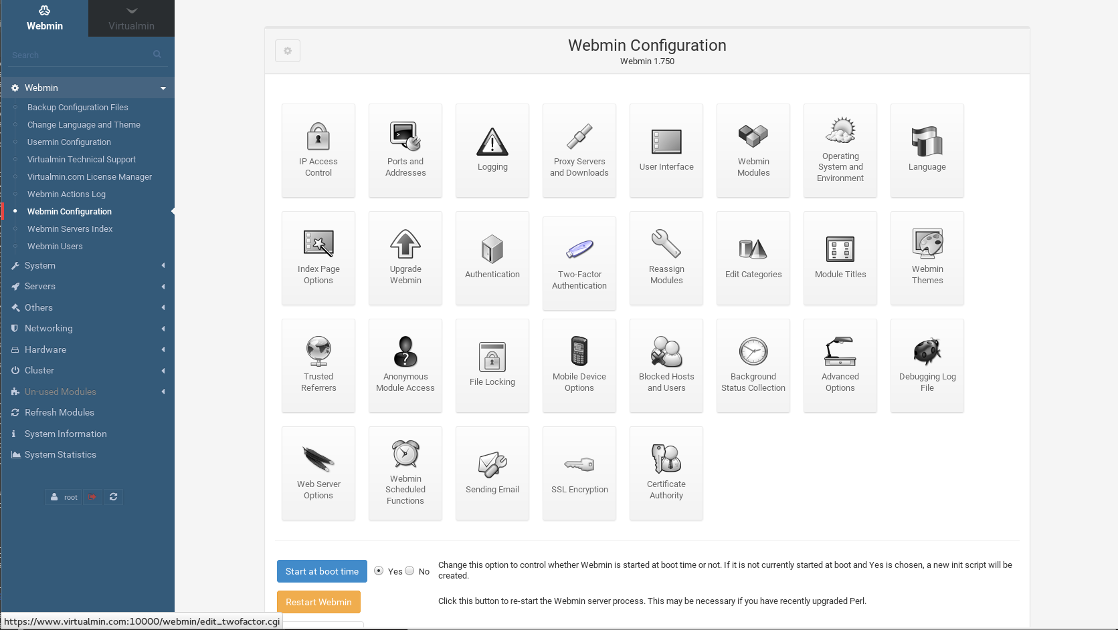Open Web Server Options
Screen dimensions: 1118x630
point(318,473)
